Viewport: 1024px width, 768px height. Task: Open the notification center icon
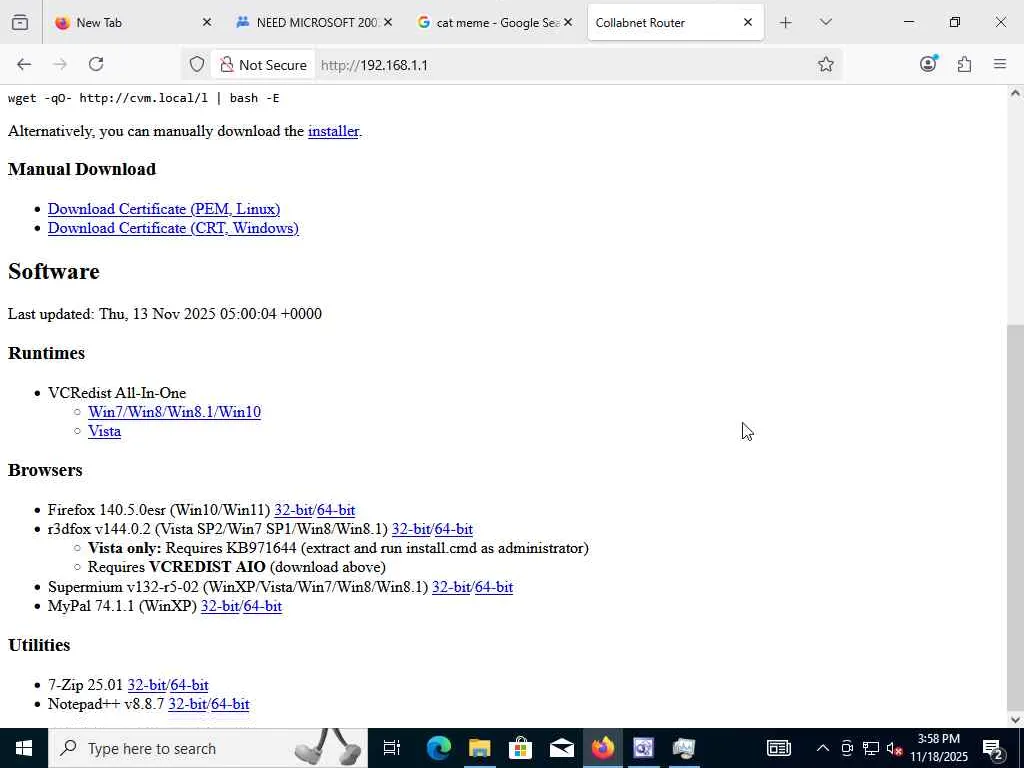pyautogui.click(x=993, y=748)
